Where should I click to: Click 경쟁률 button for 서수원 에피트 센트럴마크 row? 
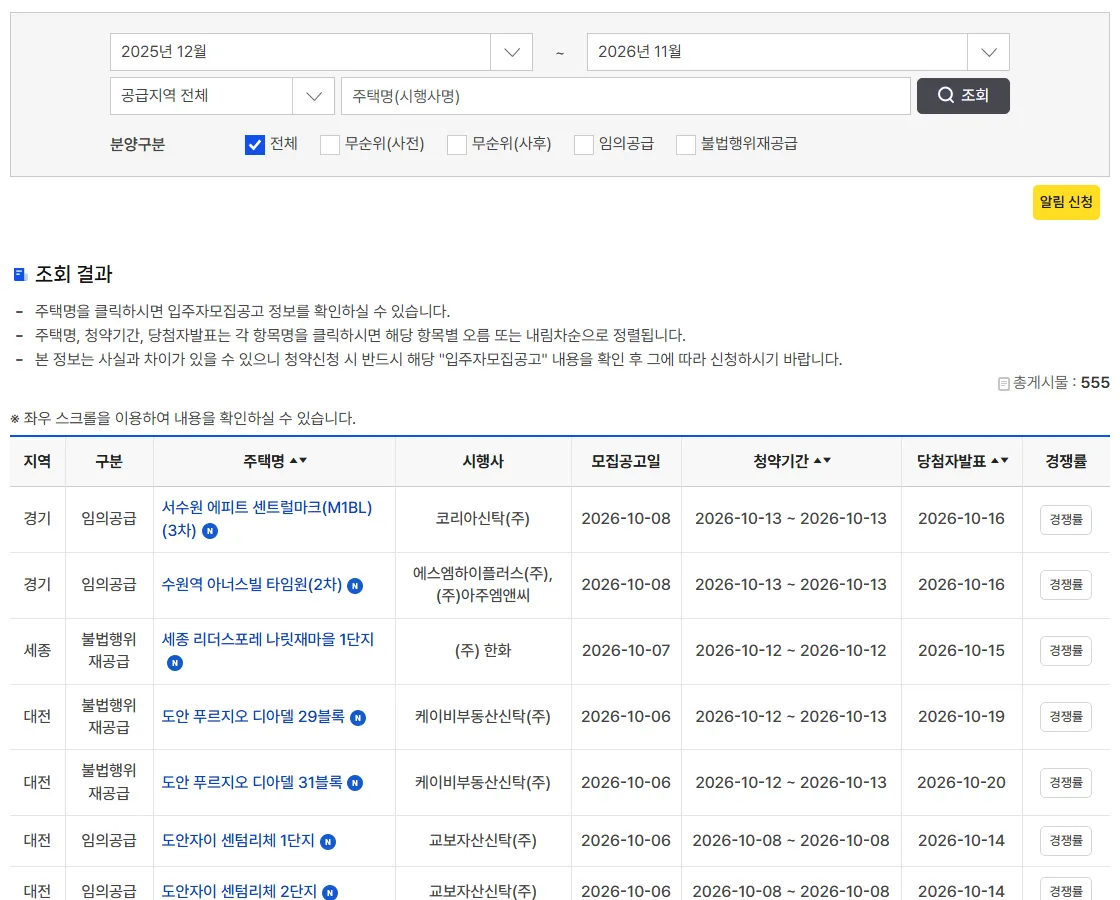pos(1066,519)
